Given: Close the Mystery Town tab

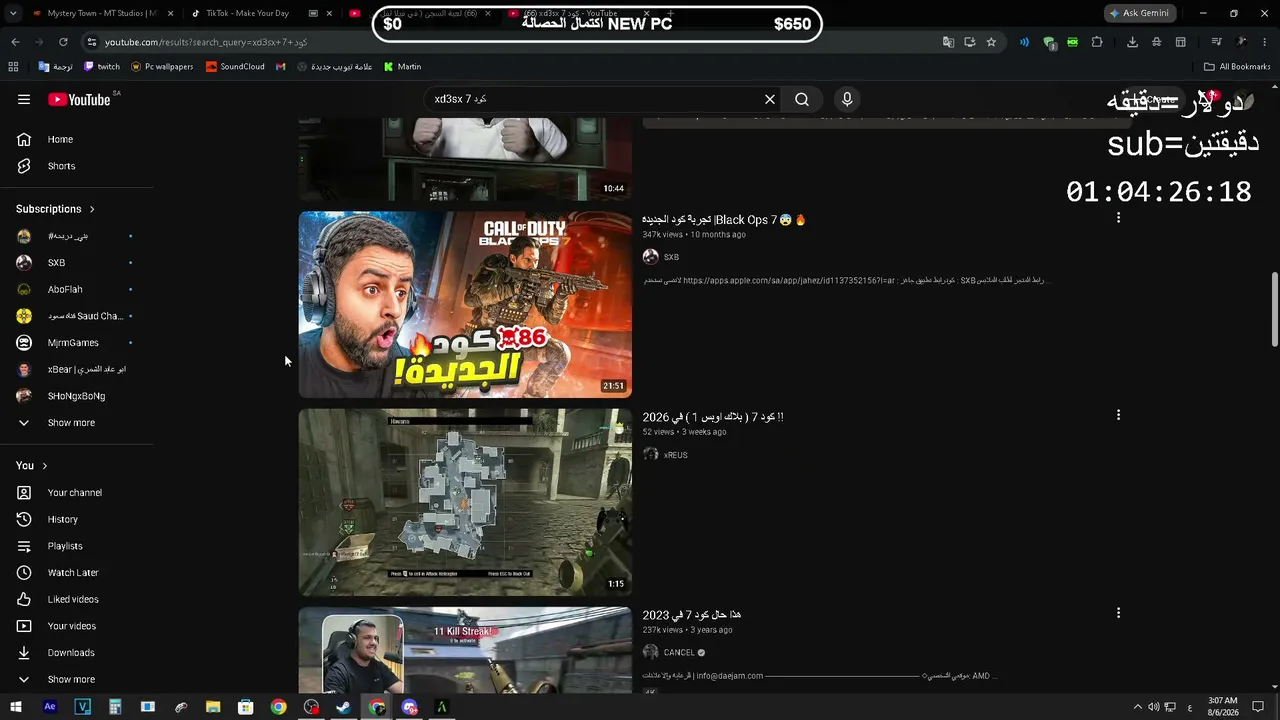Looking at the screenshot, I should [170, 13].
